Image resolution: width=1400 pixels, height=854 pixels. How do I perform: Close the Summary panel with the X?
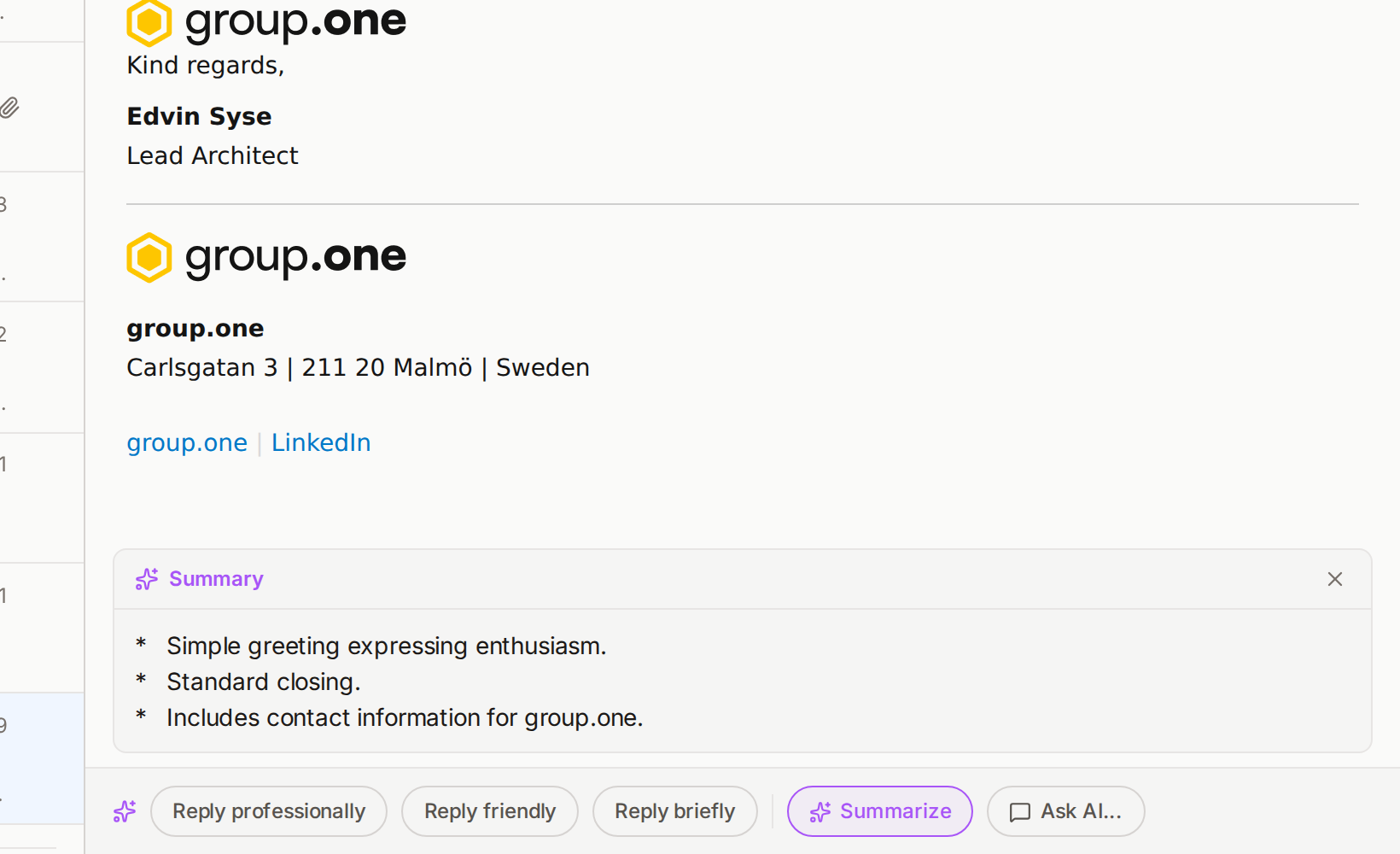tap(1335, 579)
